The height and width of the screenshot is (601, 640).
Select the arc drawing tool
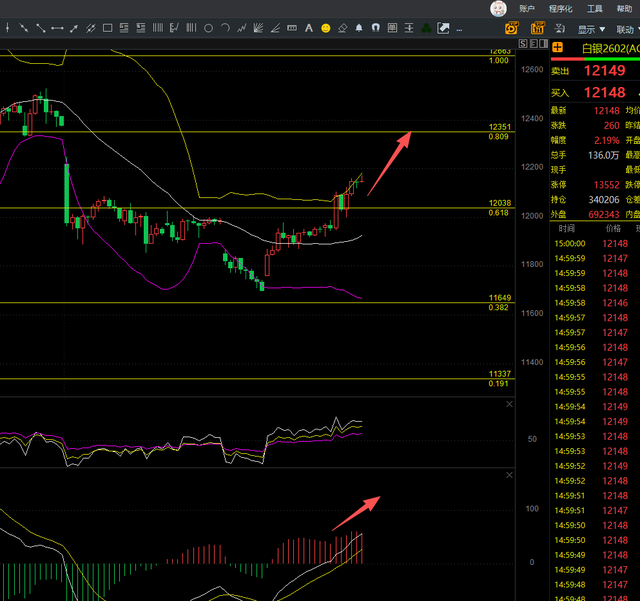(225, 28)
